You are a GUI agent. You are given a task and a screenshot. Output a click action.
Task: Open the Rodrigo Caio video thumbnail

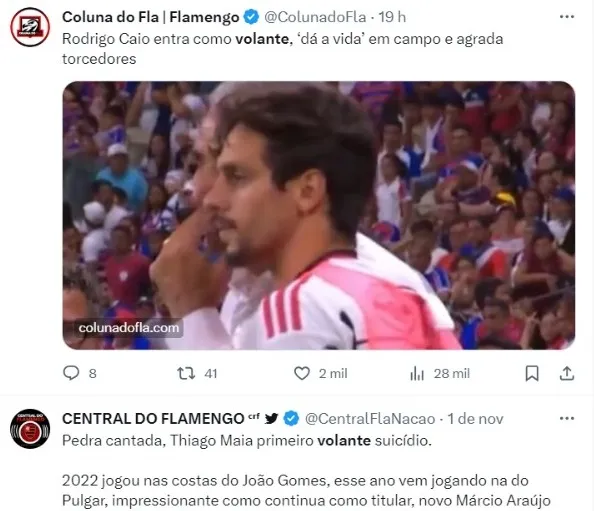pyautogui.click(x=319, y=215)
